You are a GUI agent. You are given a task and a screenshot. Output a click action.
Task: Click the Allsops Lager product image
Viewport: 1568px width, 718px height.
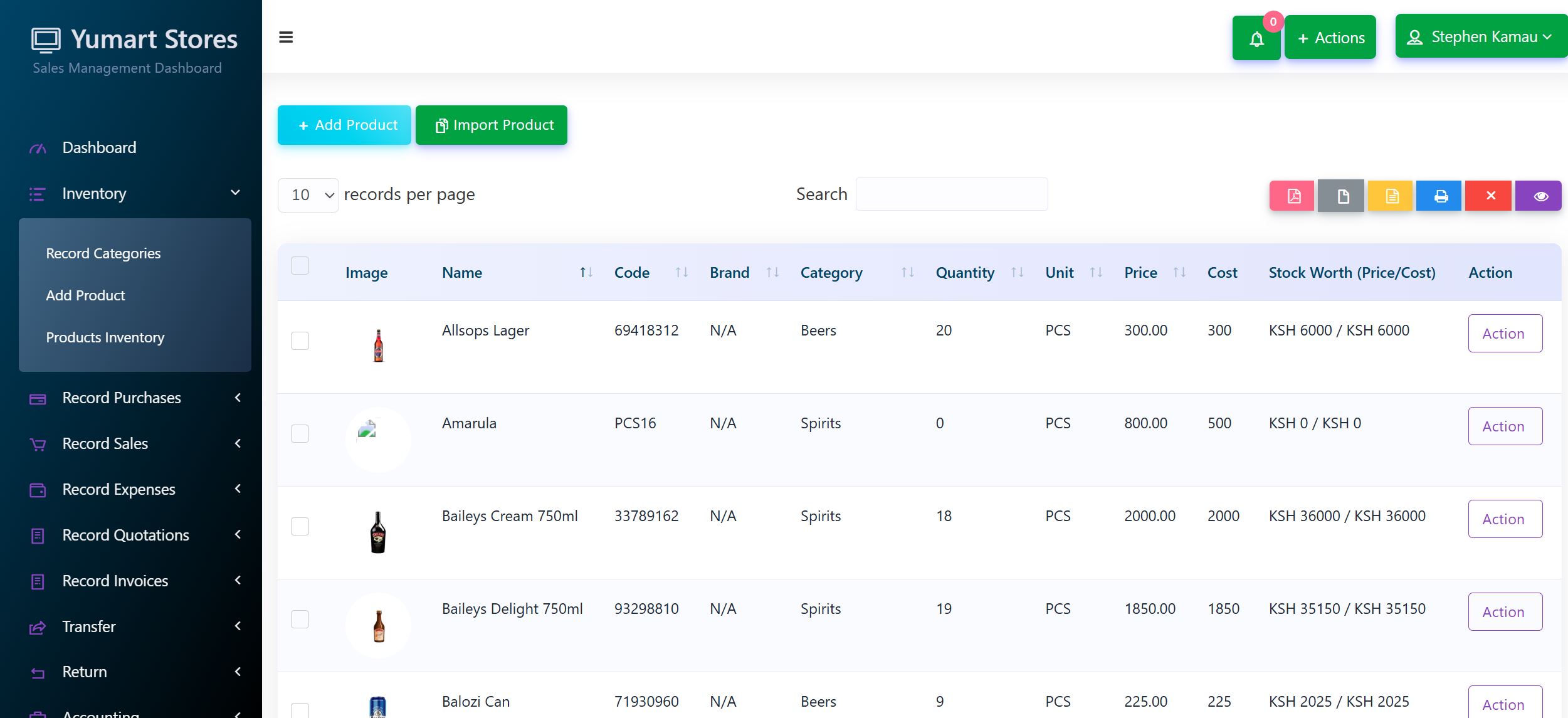[378, 346]
